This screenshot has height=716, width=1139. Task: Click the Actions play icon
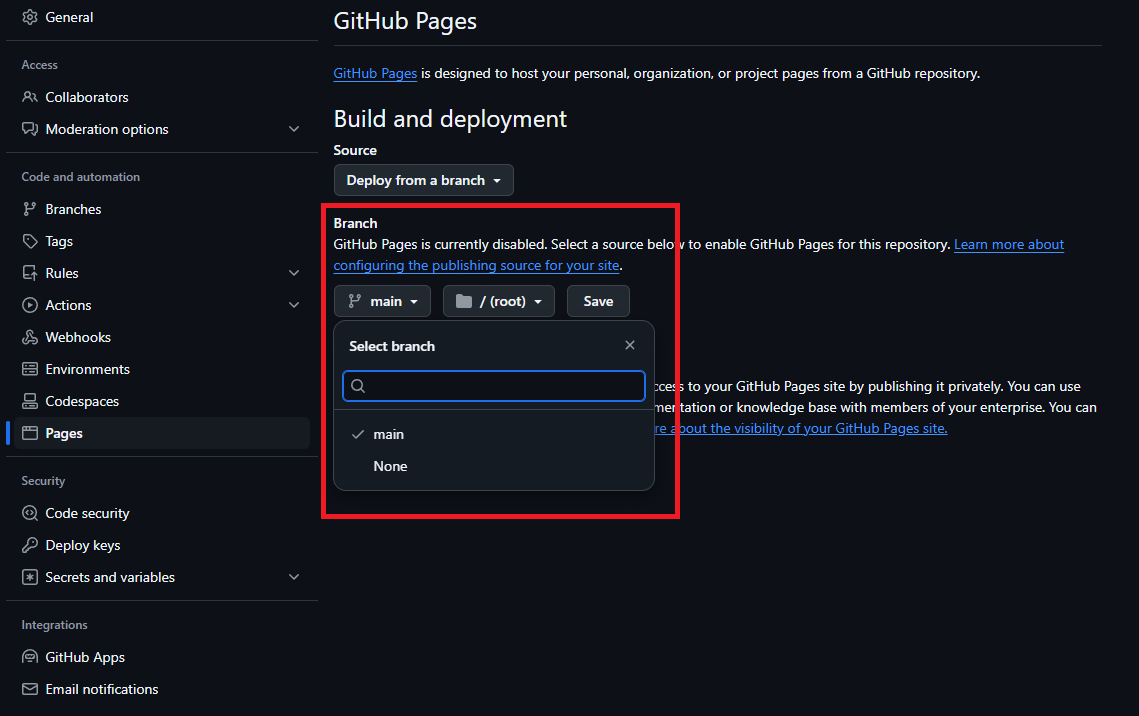click(x=30, y=305)
